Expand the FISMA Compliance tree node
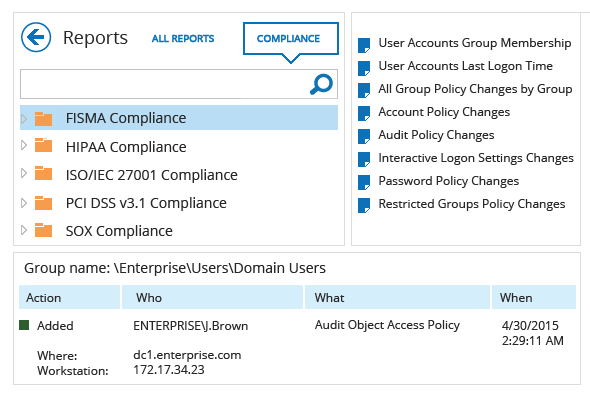 pos(24,119)
